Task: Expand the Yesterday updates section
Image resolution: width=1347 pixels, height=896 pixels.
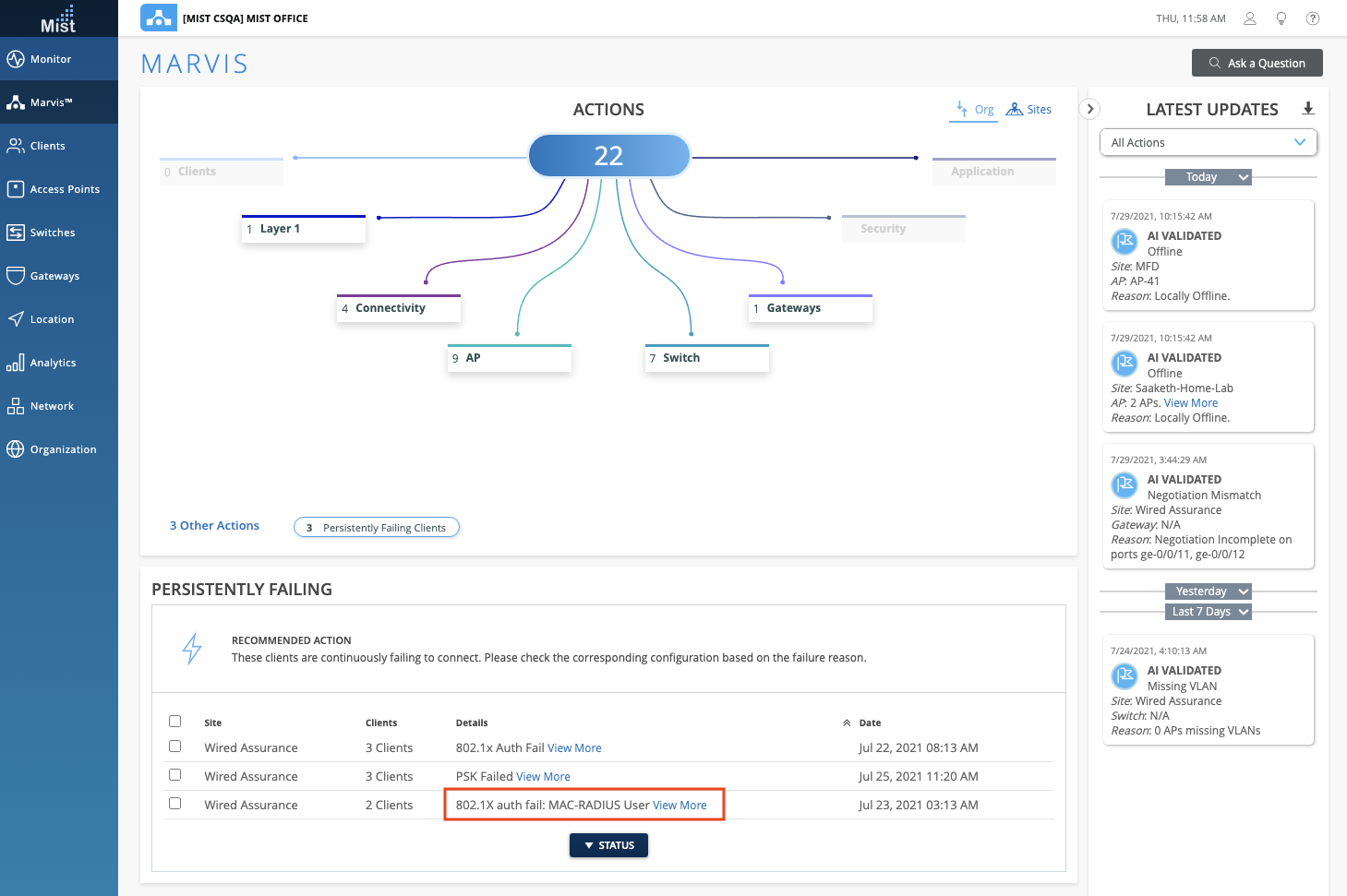Action: [x=1208, y=591]
